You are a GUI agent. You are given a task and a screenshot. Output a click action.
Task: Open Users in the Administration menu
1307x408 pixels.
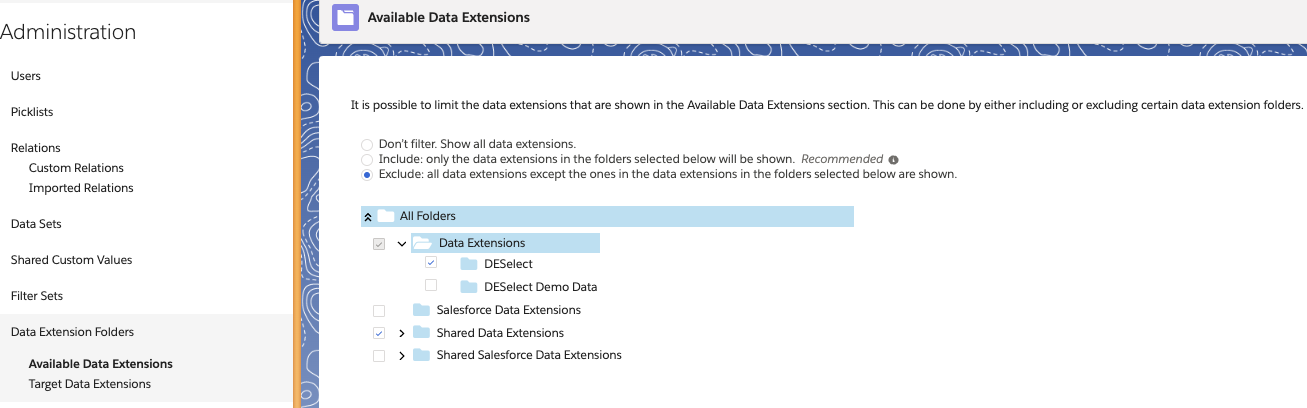(x=26, y=76)
